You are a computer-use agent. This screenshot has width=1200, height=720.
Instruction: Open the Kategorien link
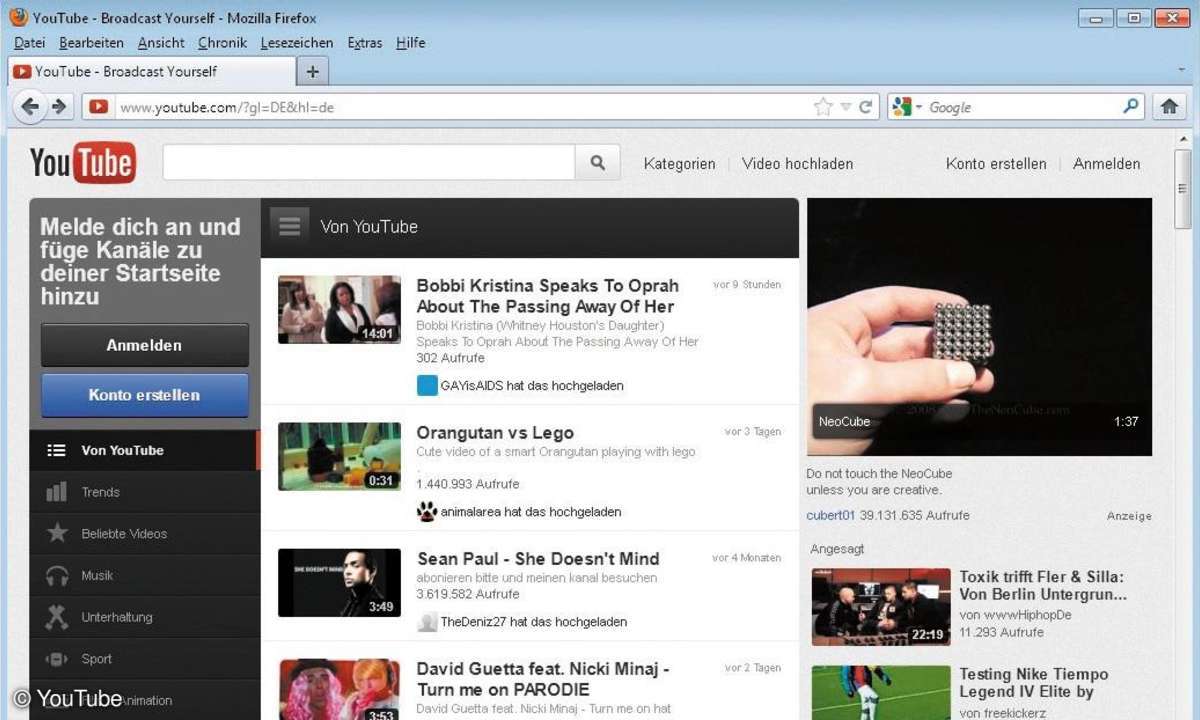(679, 164)
